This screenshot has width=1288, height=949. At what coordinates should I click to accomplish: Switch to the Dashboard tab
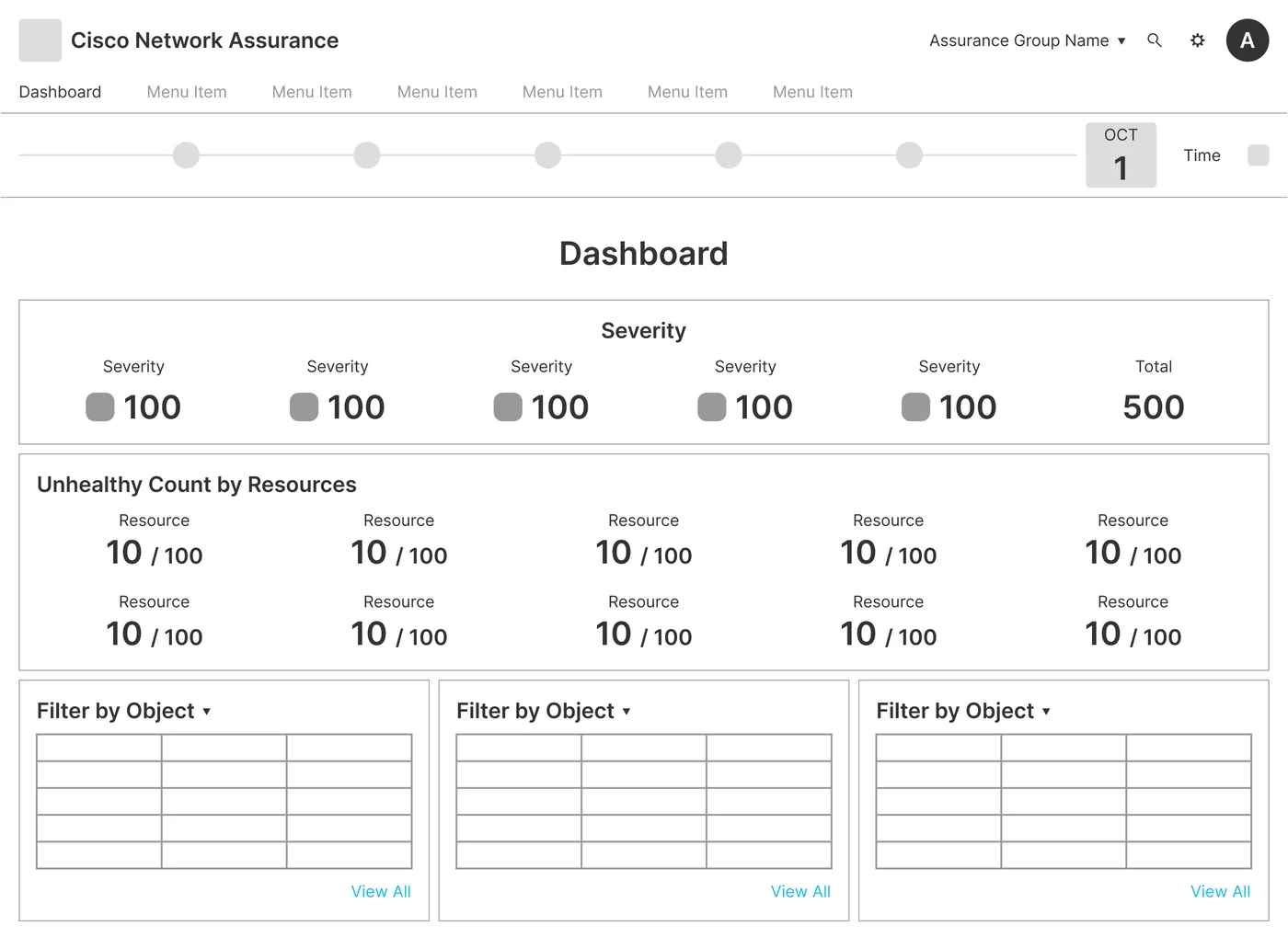pos(60,92)
